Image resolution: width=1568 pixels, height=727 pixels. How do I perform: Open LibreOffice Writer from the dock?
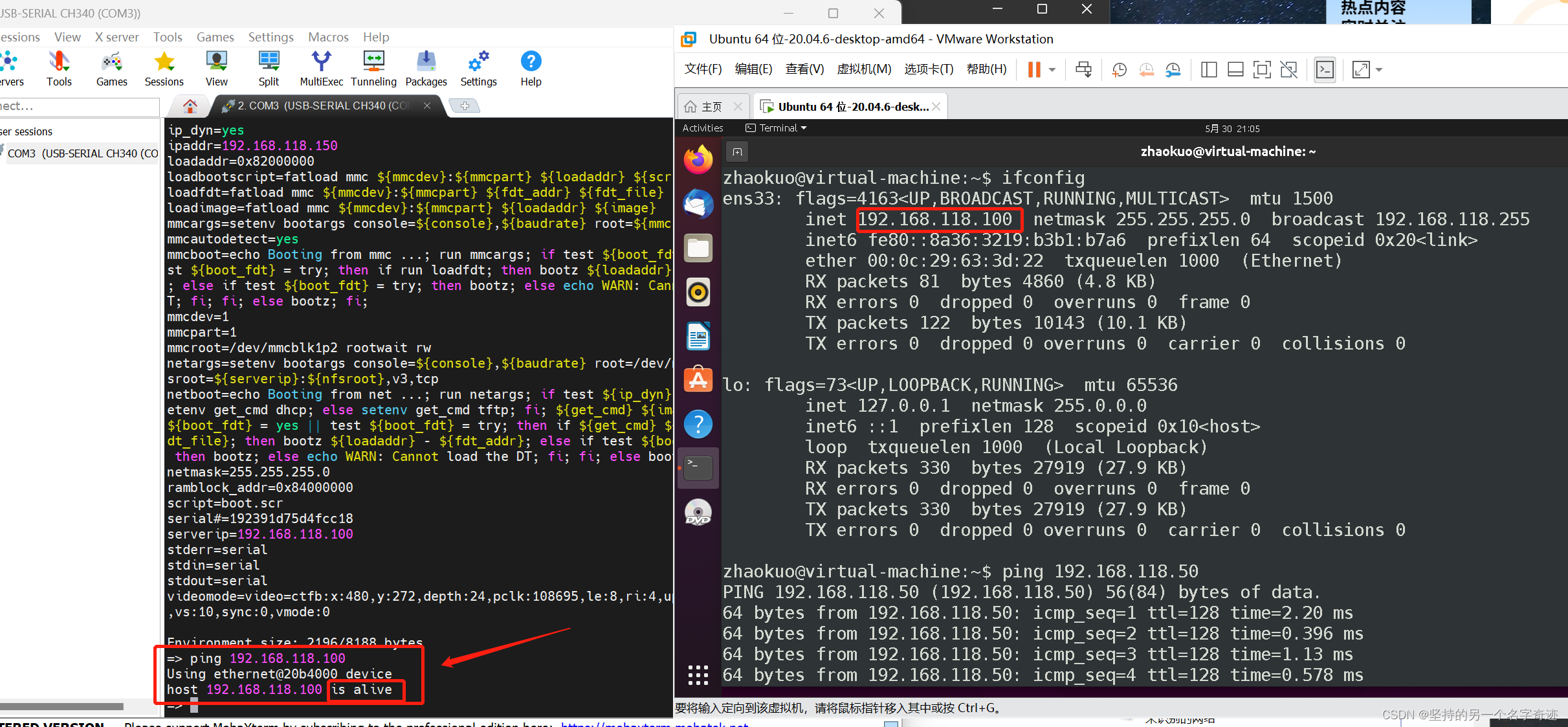[698, 336]
